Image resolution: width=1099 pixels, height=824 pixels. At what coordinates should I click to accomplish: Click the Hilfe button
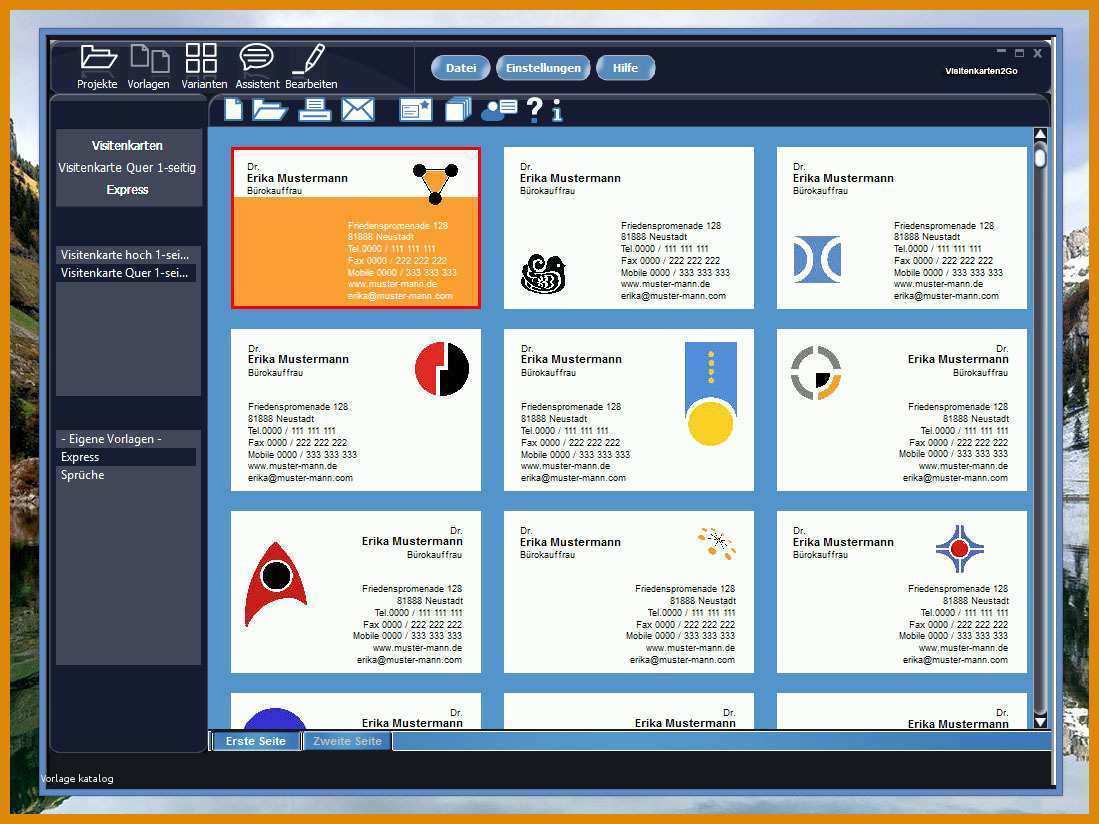pyautogui.click(x=625, y=68)
